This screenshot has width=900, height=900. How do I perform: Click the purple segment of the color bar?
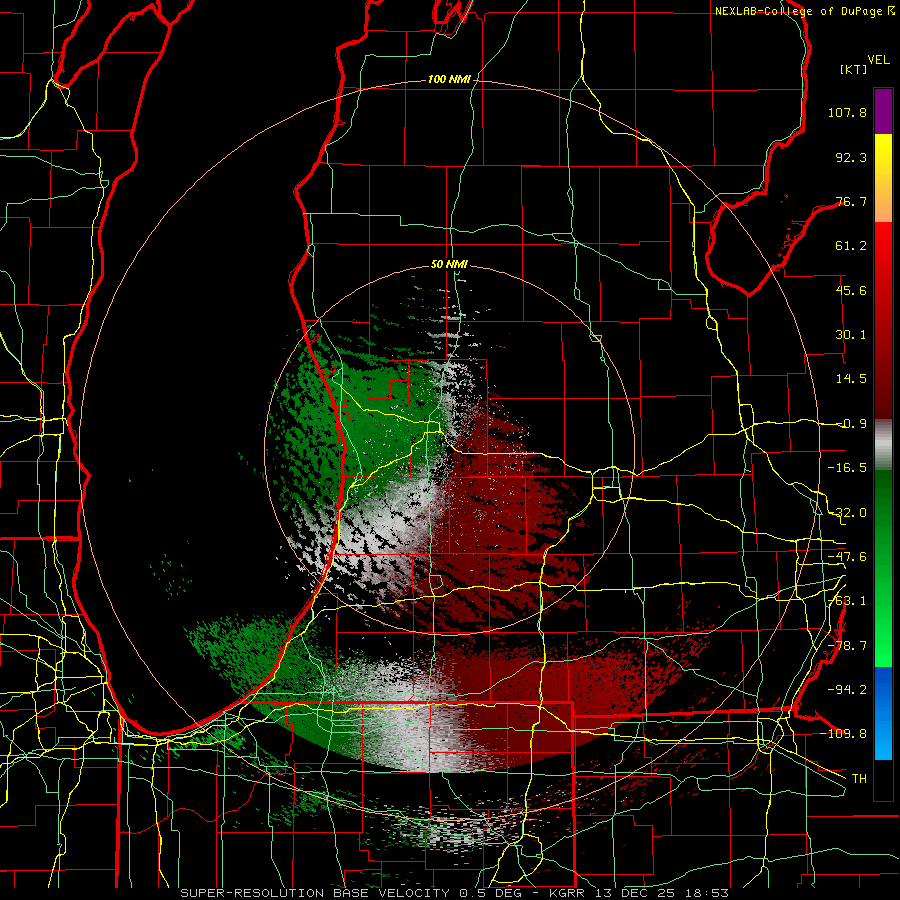click(x=883, y=112)
